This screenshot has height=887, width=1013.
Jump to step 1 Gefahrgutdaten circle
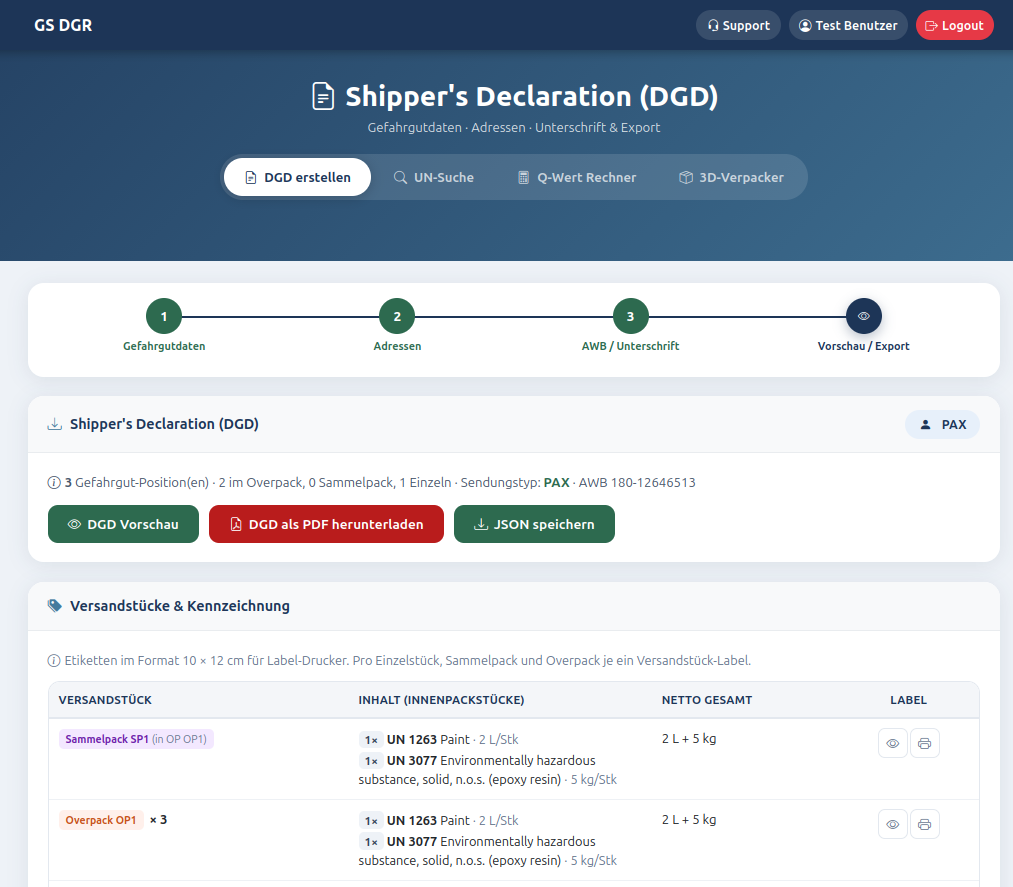click(x=164, y=316)
